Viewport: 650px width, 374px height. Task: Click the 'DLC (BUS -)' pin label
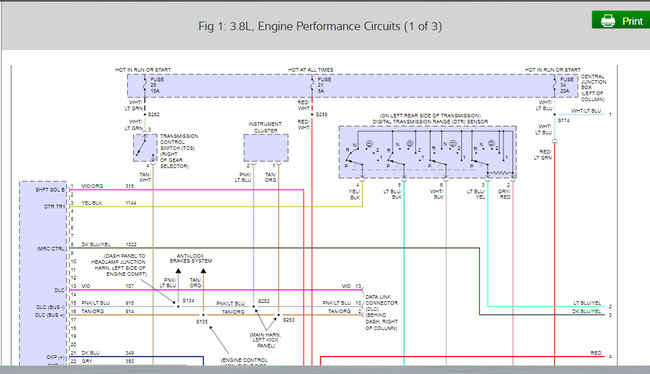[x=50, y=307]
